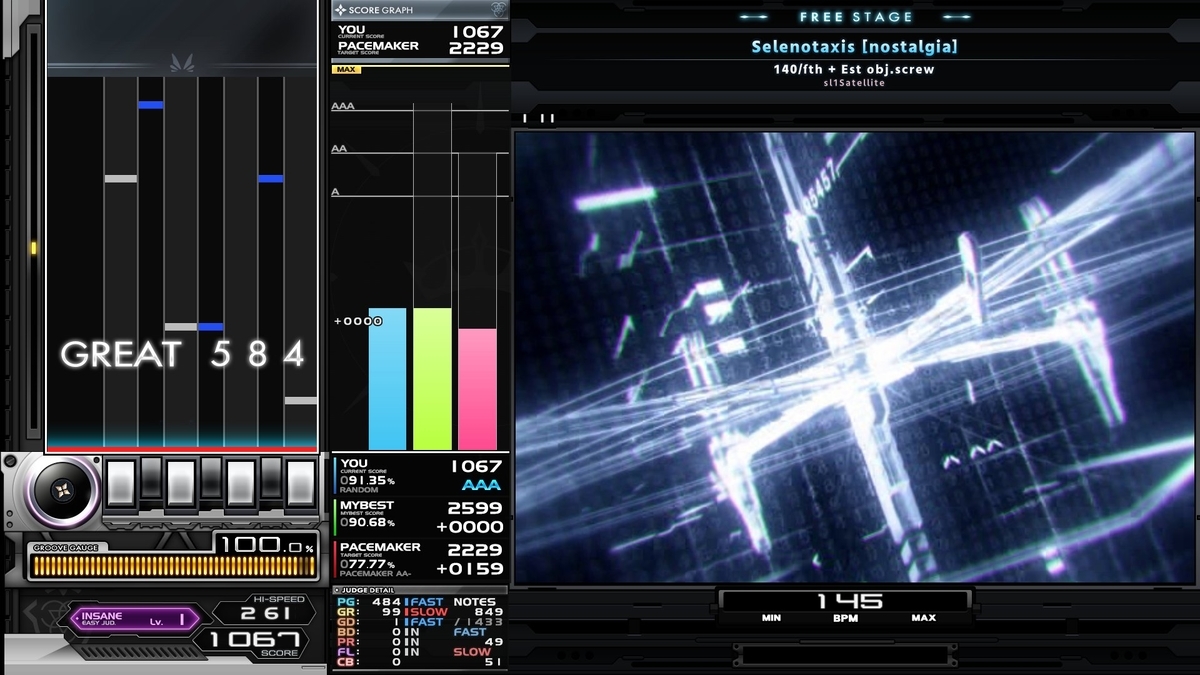This screenshot has width=1200, height=675.
Task: Click the top 'PACEMAKER 2229' target score
Action: 420,47
